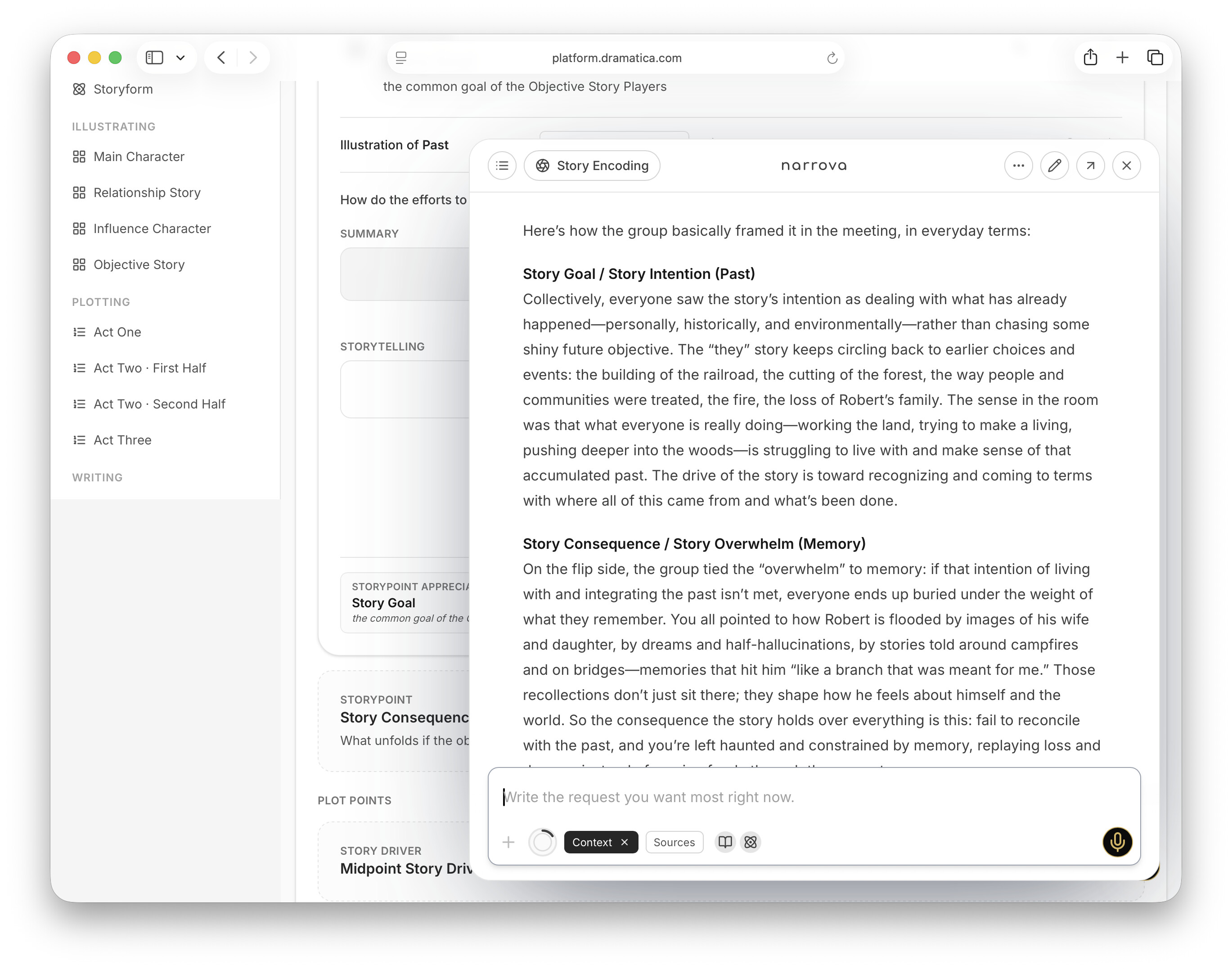Open the Story Encoding mode selector

(591, 166)
